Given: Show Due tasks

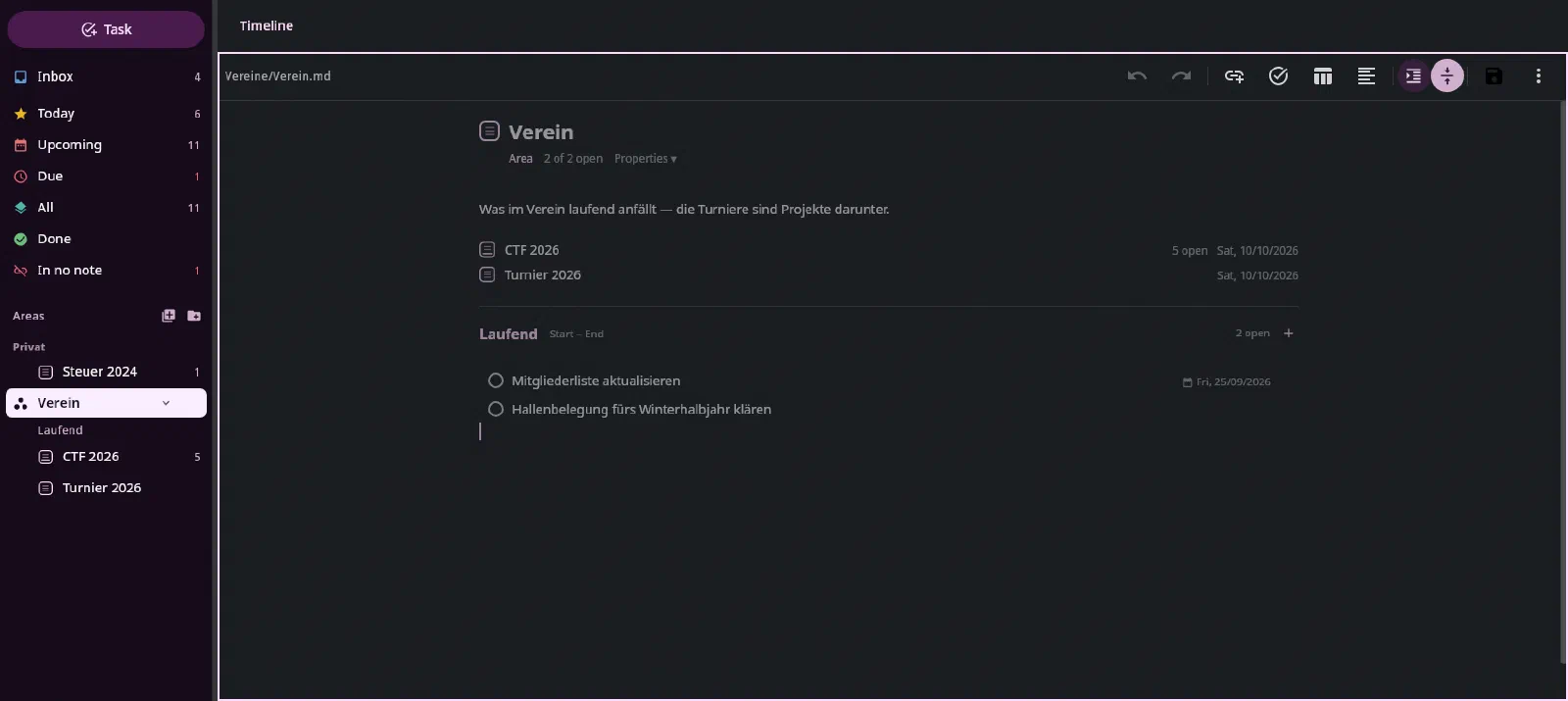Looking at the screenshot, I should coord(106,176).
